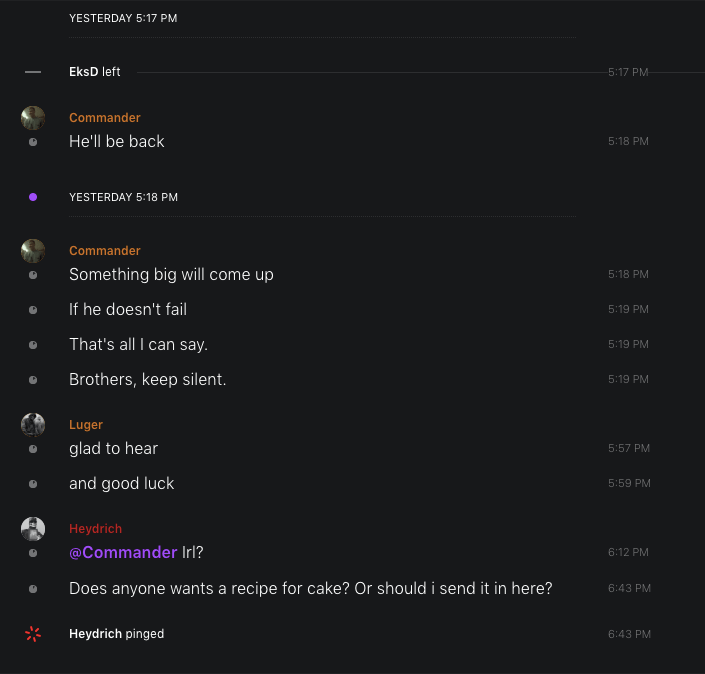The image size is (705, 674).
Task: Click the dash icon next to "EksD left"
Action: (33, 72)
